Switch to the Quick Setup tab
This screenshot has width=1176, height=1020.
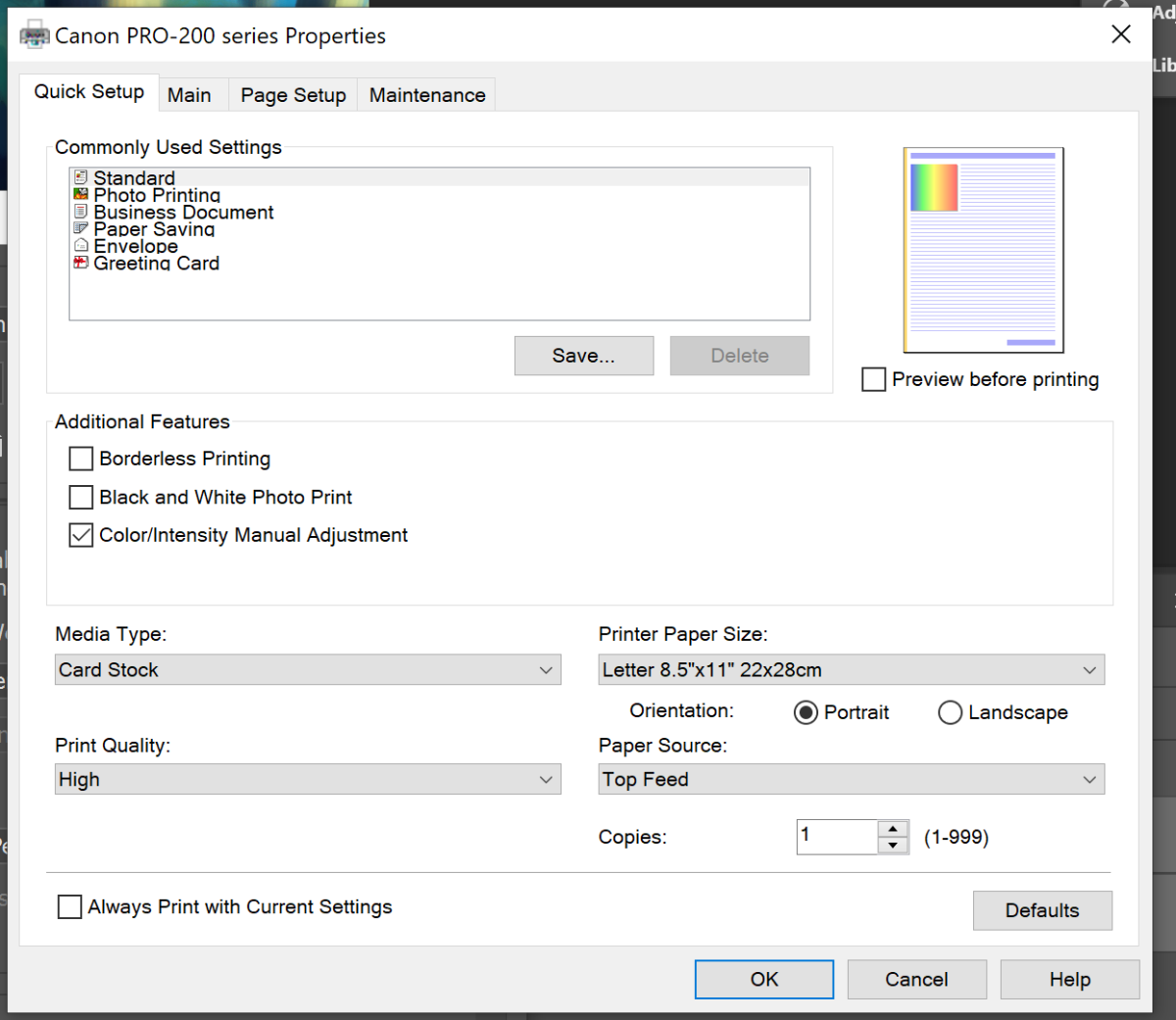(x=89, y=92)
